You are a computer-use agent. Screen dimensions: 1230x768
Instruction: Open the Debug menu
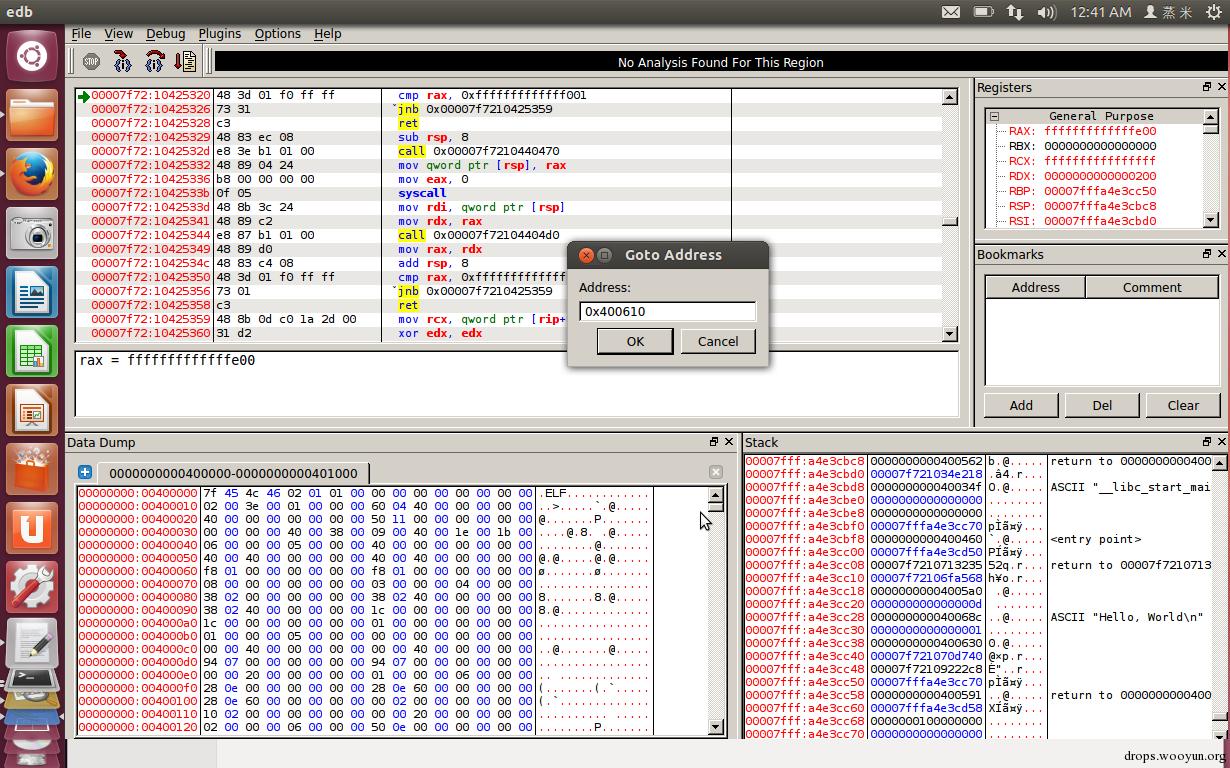click(x=165, y=33)
